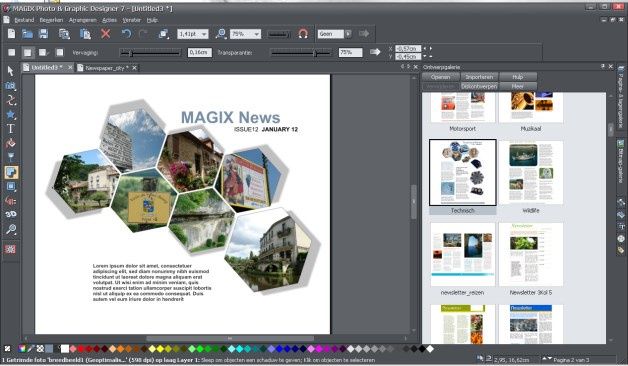Select the Photo tool camera icon
Image resolution: width=628 pixels, height=366 pixels.
click(x=10, y=86)
